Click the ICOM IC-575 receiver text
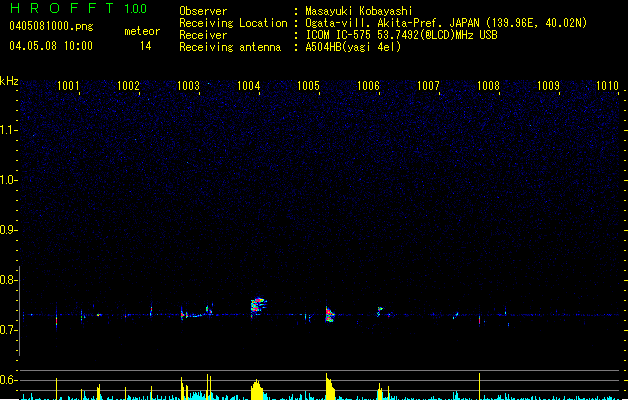 tap(402, 35)
